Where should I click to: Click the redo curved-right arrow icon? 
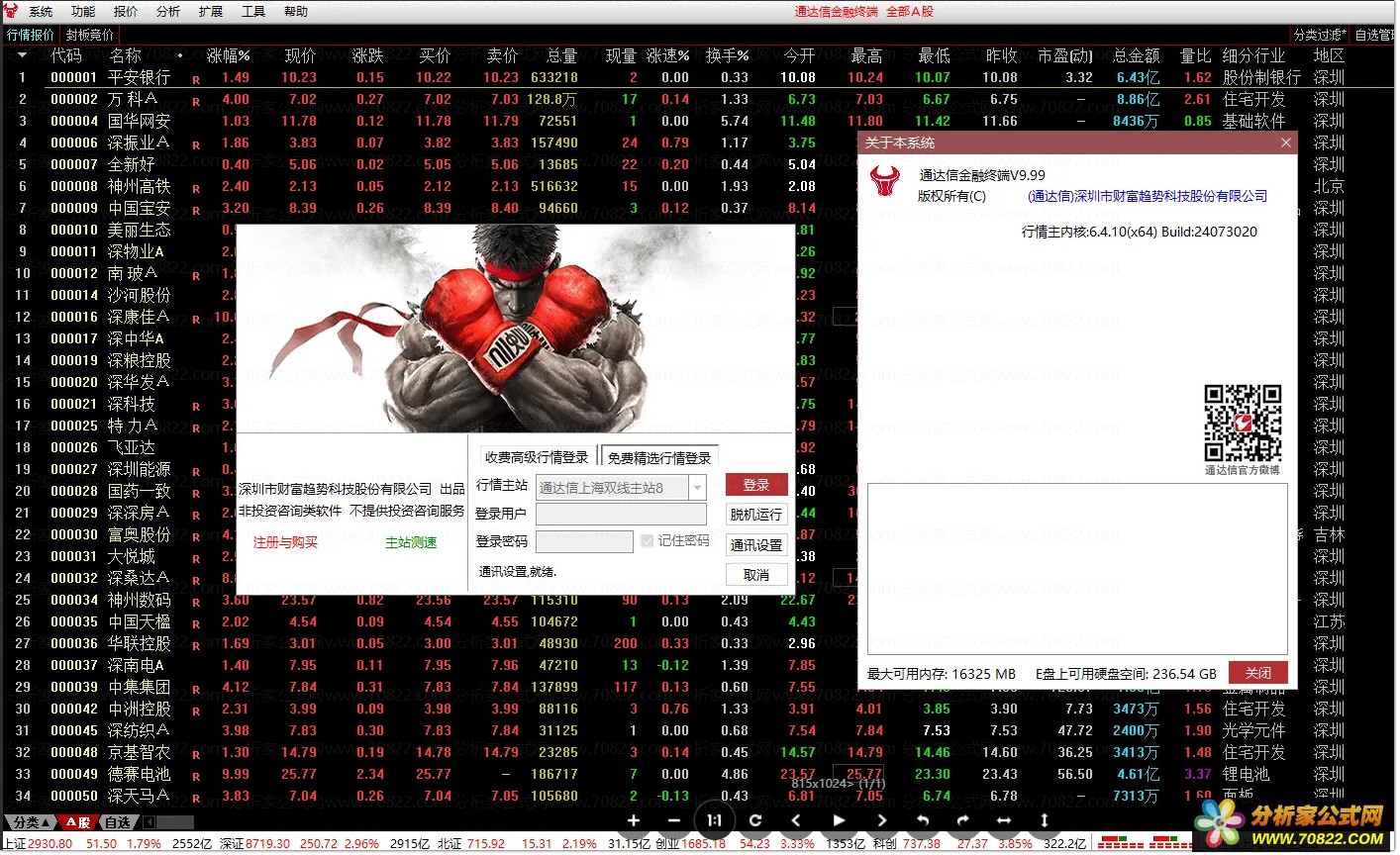coord(962,820)
